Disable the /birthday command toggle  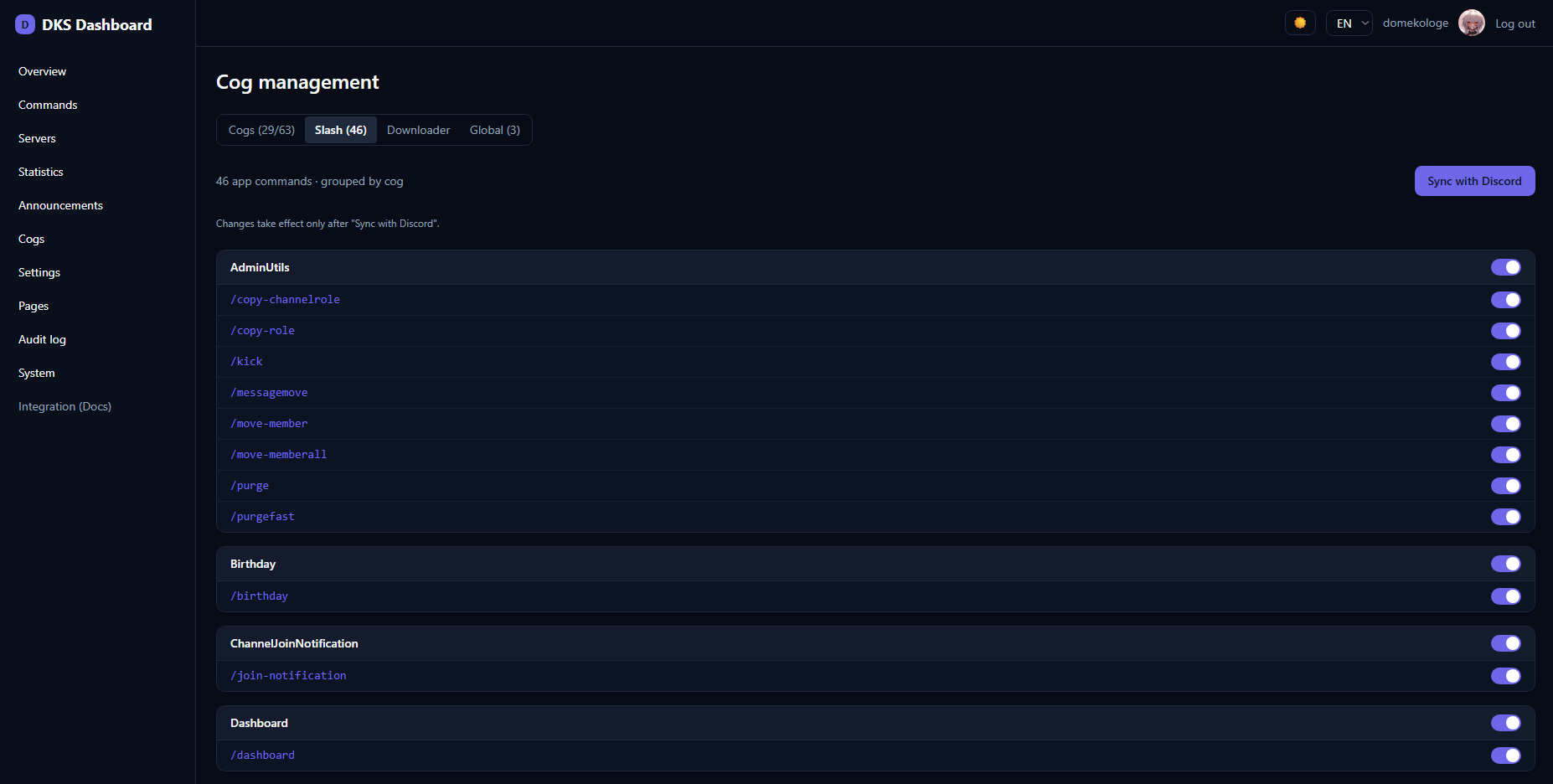pos(1506,596)
